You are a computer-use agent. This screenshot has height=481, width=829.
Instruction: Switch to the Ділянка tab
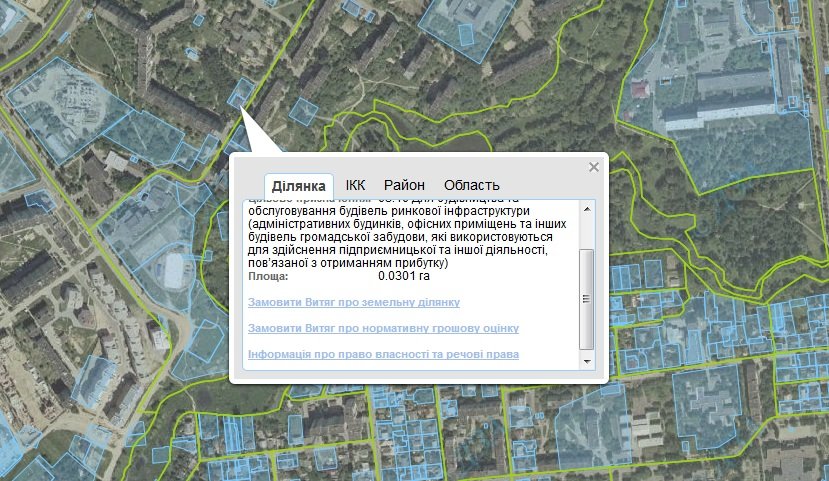pos(299,186)
